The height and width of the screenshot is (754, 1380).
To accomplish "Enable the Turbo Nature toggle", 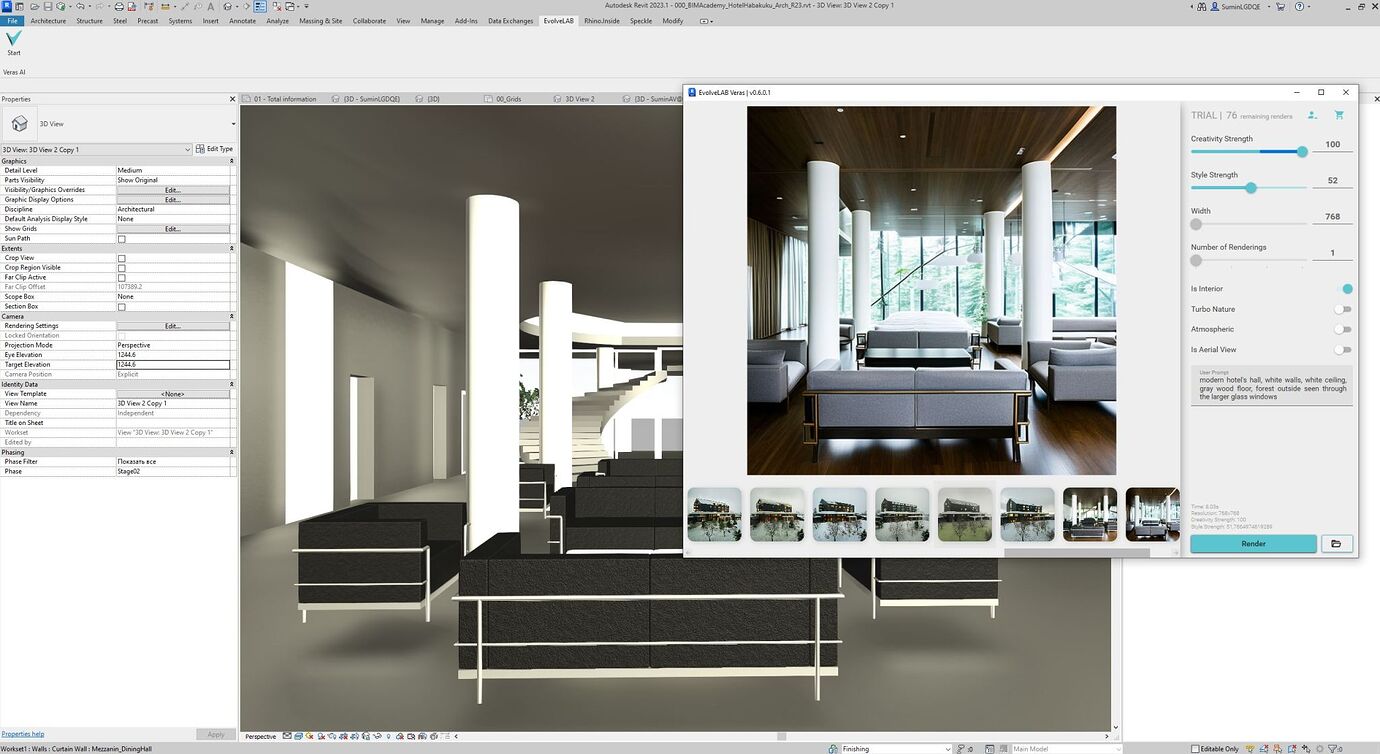I will pos(1342,310).
